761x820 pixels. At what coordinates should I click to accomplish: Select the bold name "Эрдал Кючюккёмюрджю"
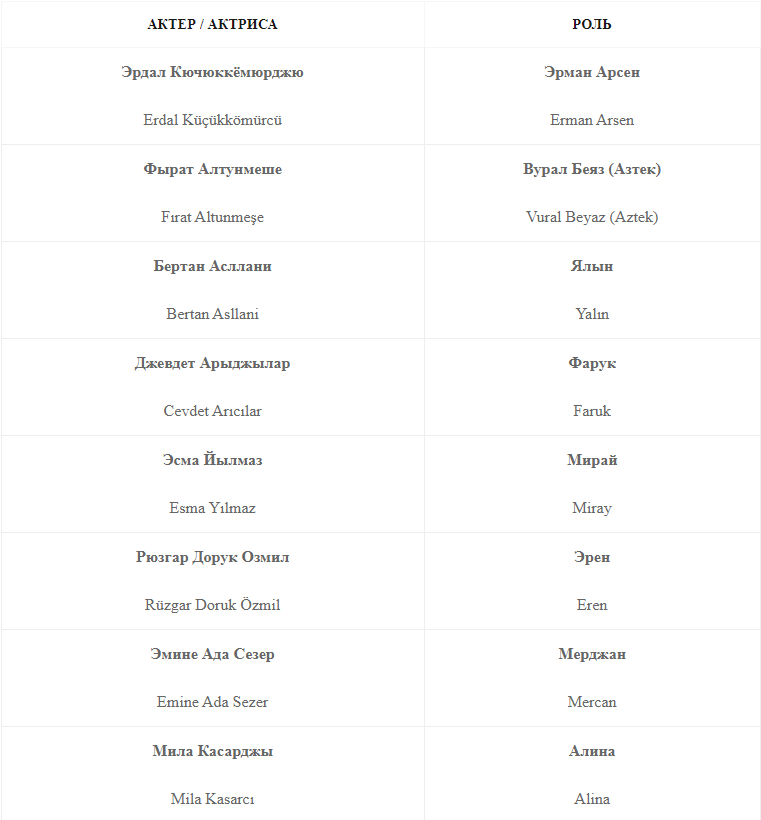click(212, 72)
